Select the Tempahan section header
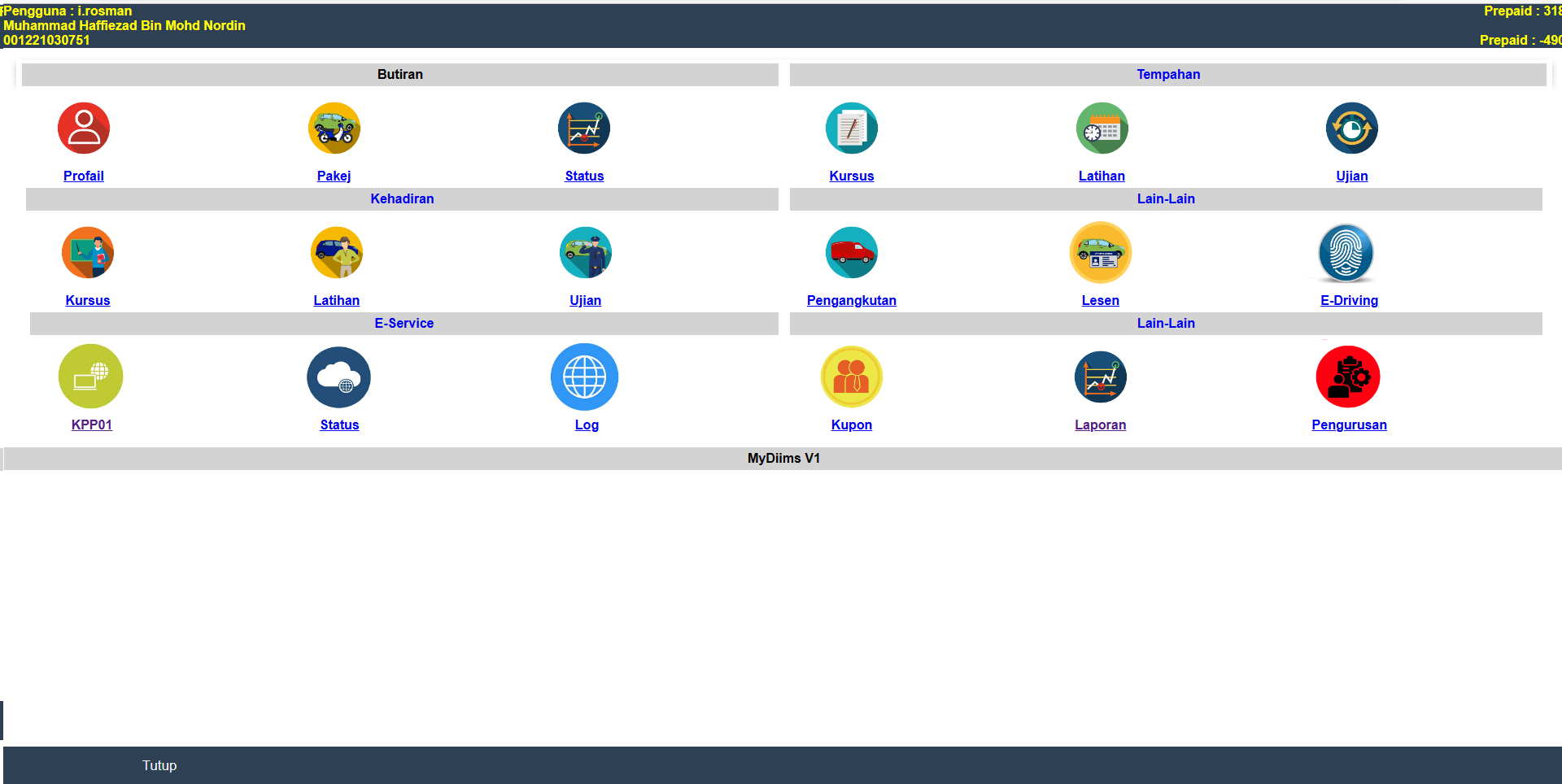The height and width of the screenshot is (784, 1562). click(x=1167, y=74)
